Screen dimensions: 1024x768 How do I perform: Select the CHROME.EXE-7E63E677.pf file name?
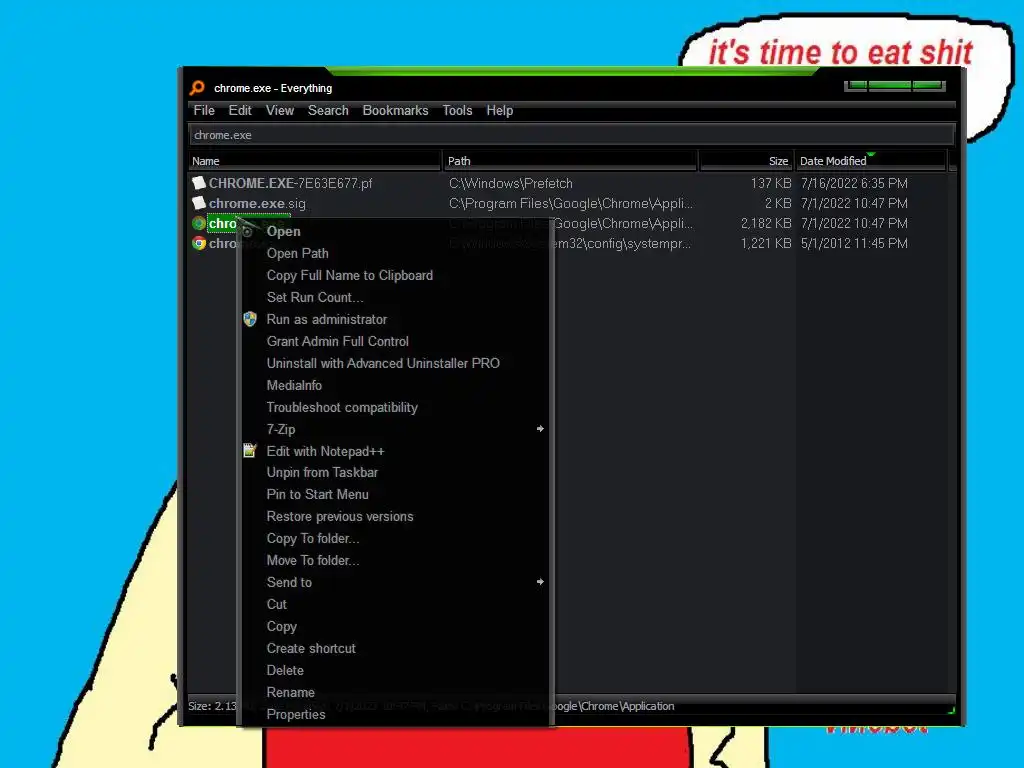(290, 184)
